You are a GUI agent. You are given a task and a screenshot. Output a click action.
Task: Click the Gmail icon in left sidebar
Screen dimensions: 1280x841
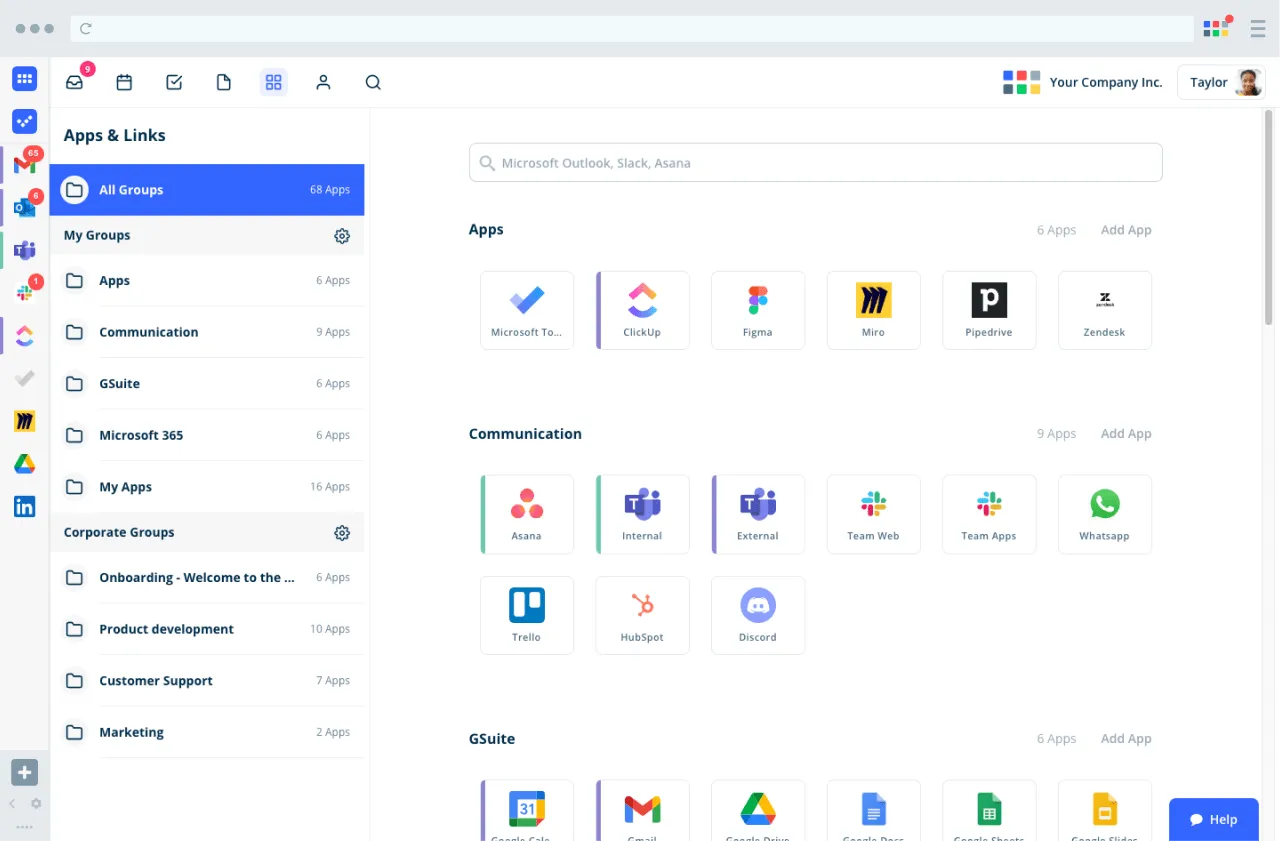[x=25, y=164]
